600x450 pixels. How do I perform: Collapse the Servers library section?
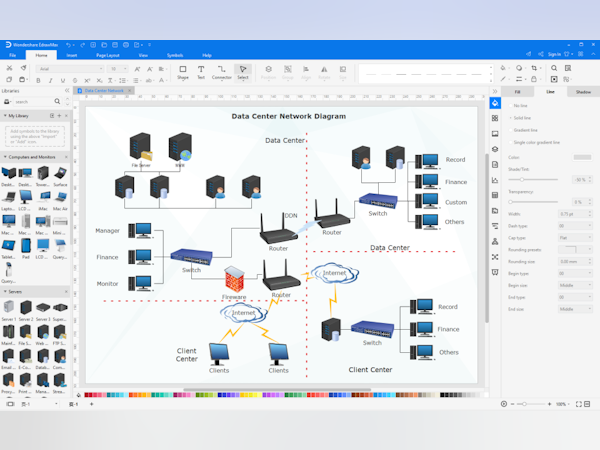(5, 292)
